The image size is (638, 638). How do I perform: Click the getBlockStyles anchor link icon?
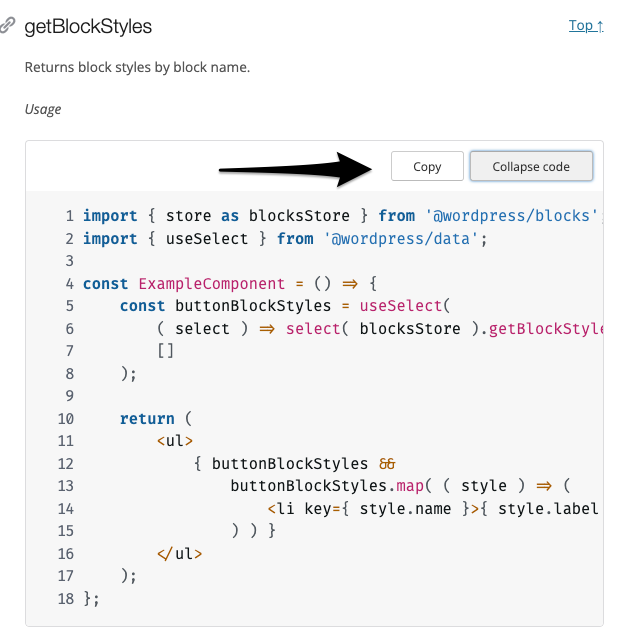coord(7,25)
